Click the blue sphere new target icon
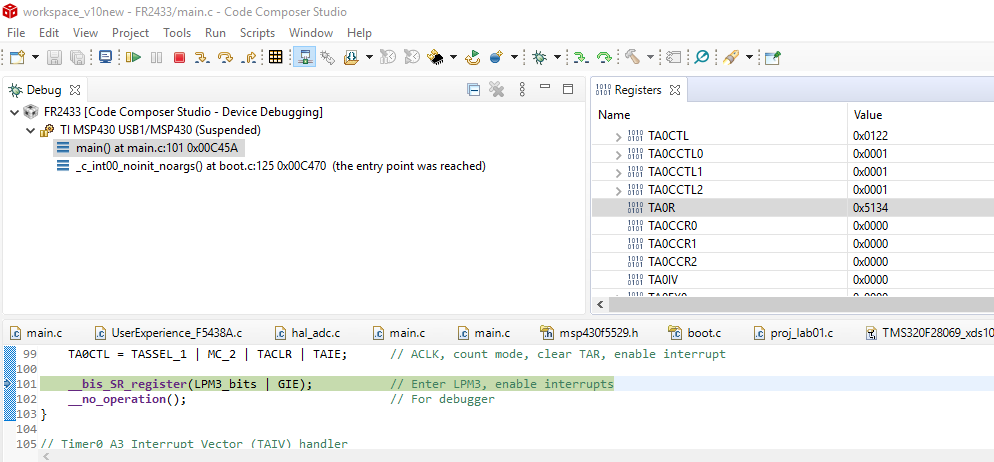994x462 pixels. 496,58
